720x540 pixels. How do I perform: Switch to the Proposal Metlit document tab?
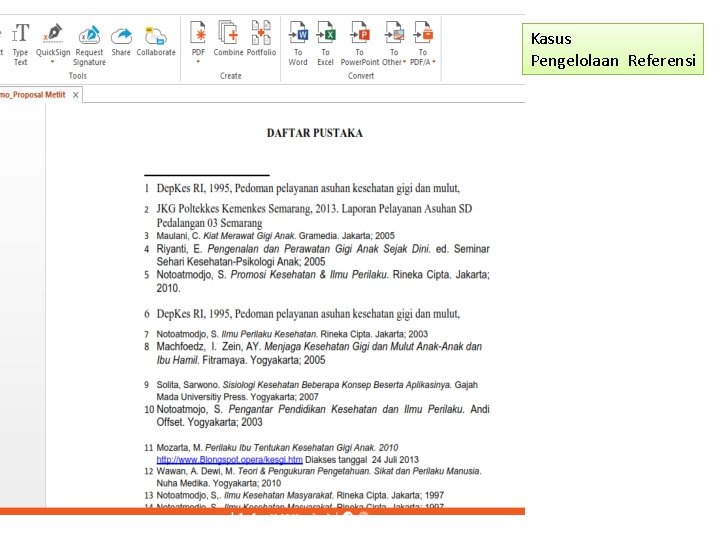click(x=33, y=95)
